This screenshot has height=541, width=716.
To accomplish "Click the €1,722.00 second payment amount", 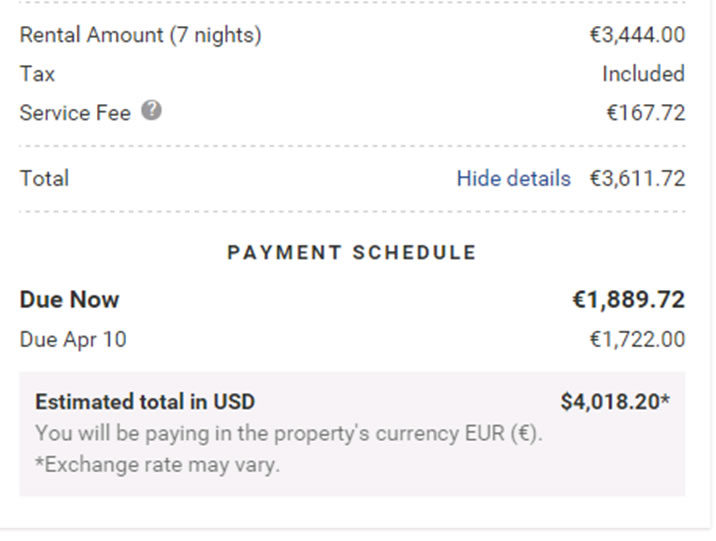I will pyautogui.click(x=637, y=340).
